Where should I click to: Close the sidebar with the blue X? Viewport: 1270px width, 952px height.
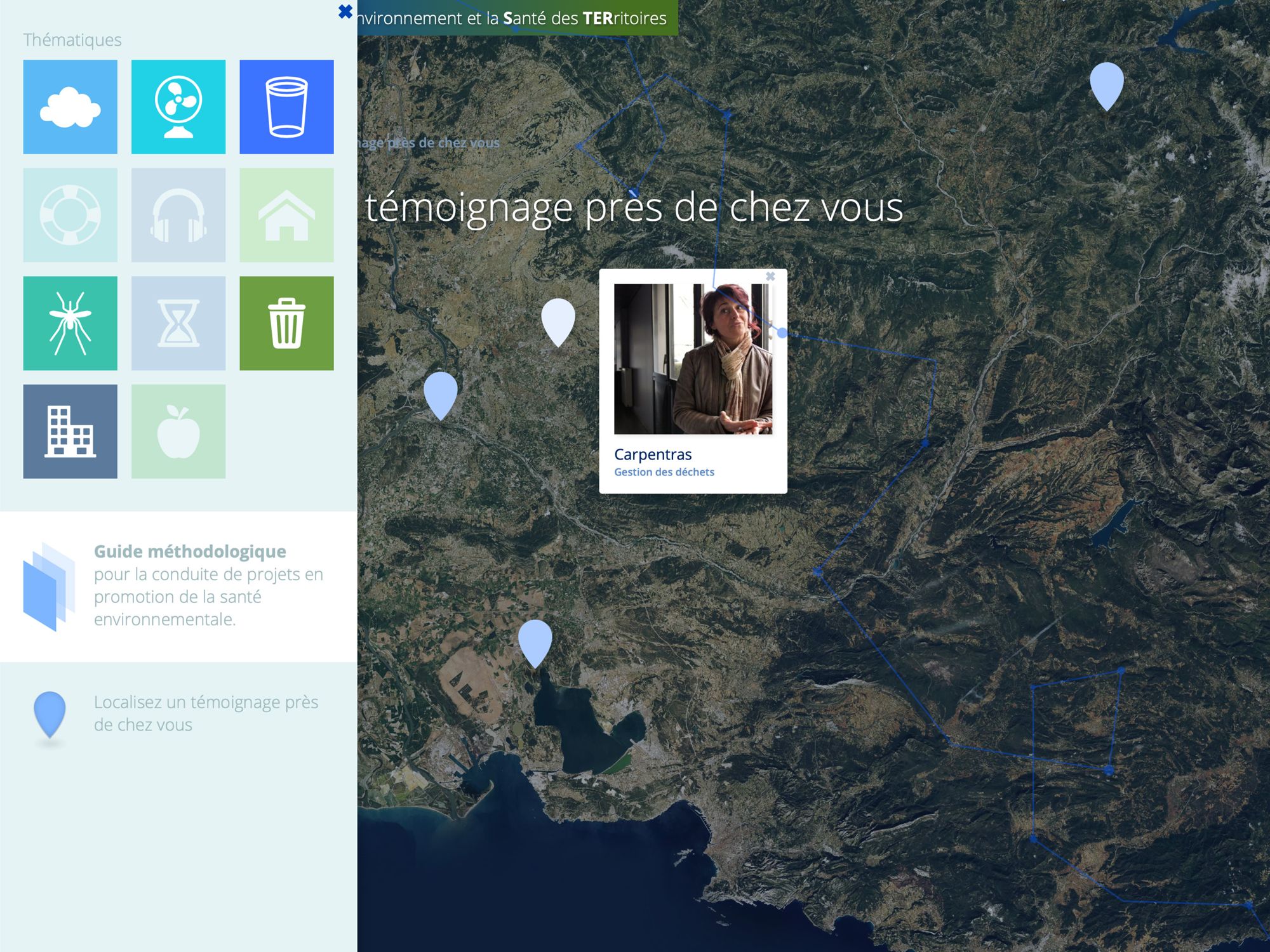click(345, 11)
